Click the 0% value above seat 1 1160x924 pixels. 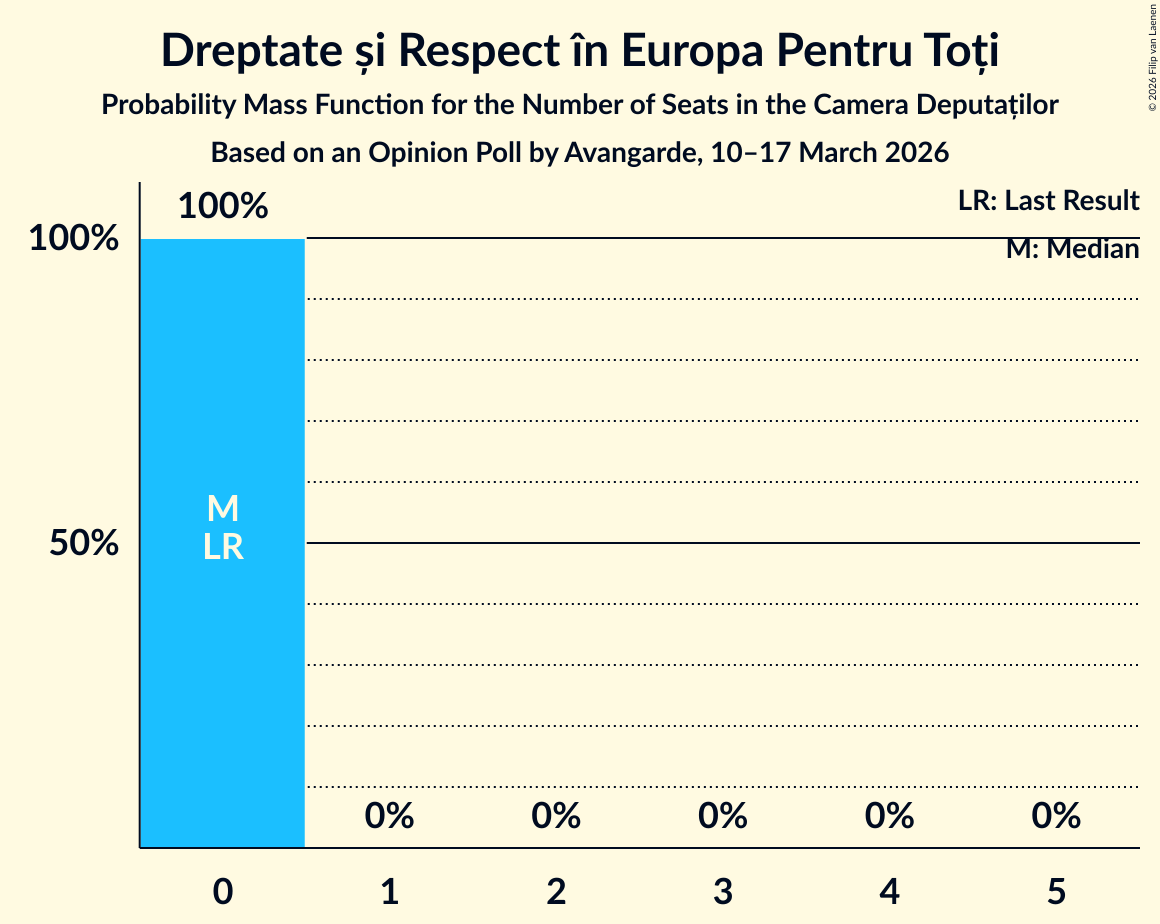[x=389, y=817]
